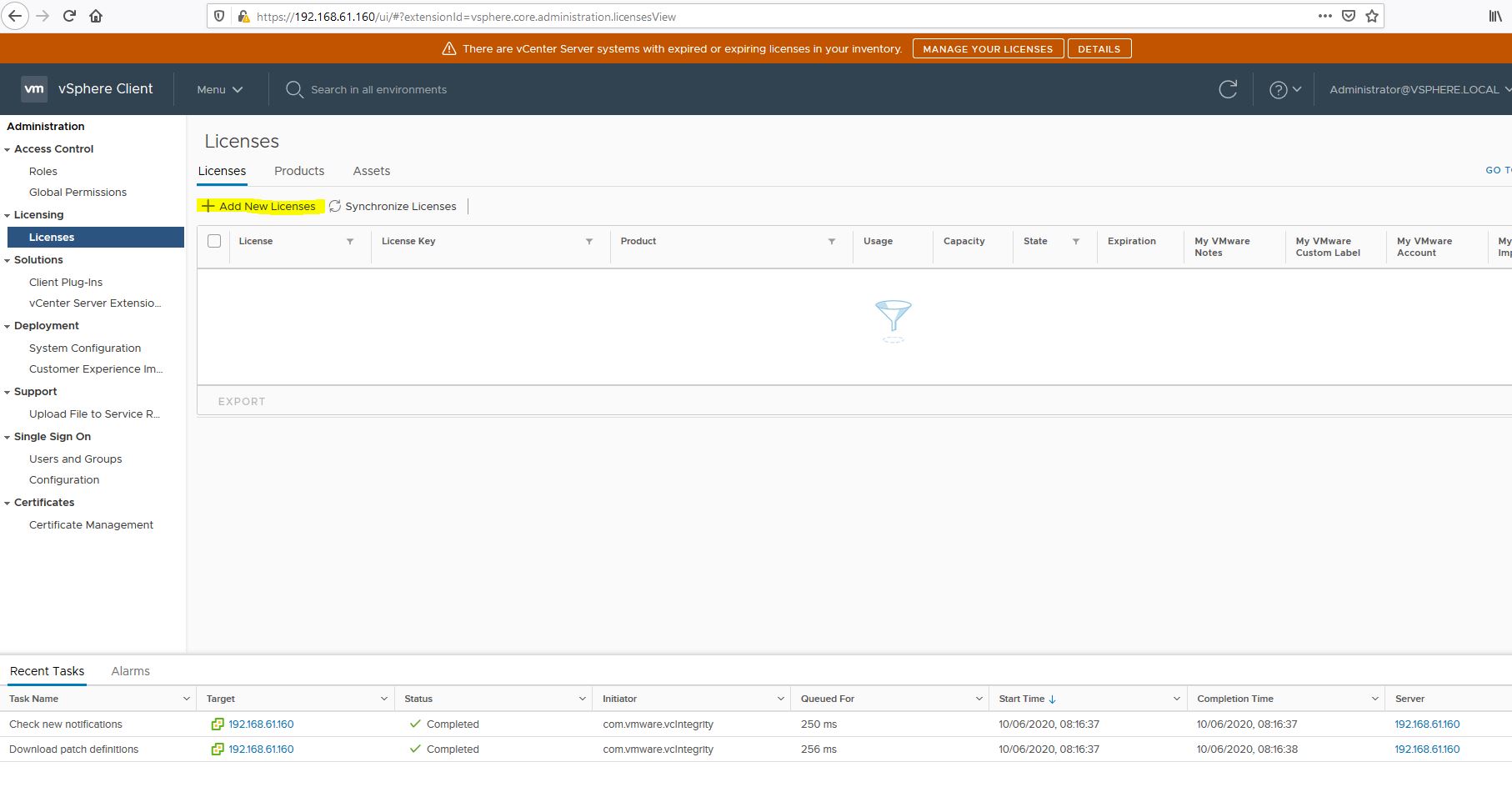Image resolution: width=1512 pixels, height=807 pixels.
Task: Click the vm logo in vSphere header
Action: pyautogui.click(x=34, y=89)
